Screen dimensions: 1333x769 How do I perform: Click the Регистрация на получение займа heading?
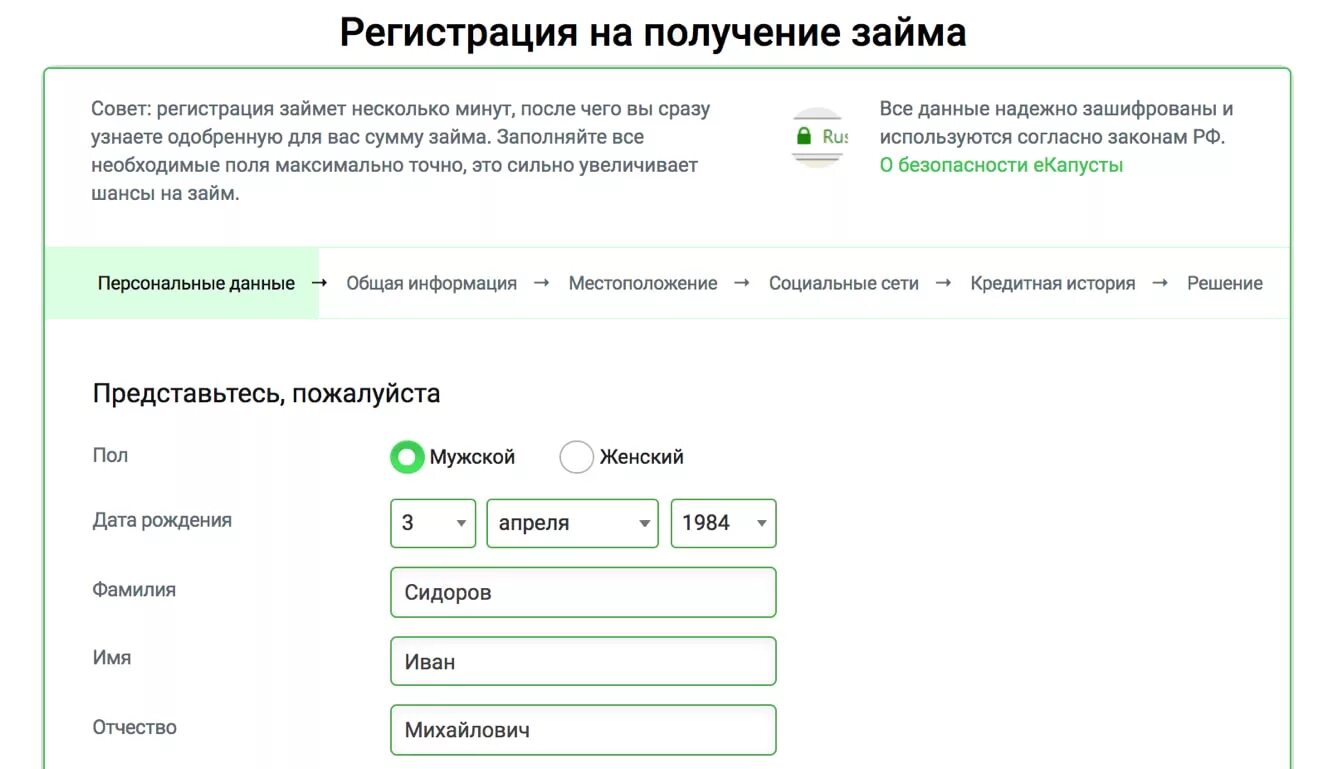coord(653,33)
